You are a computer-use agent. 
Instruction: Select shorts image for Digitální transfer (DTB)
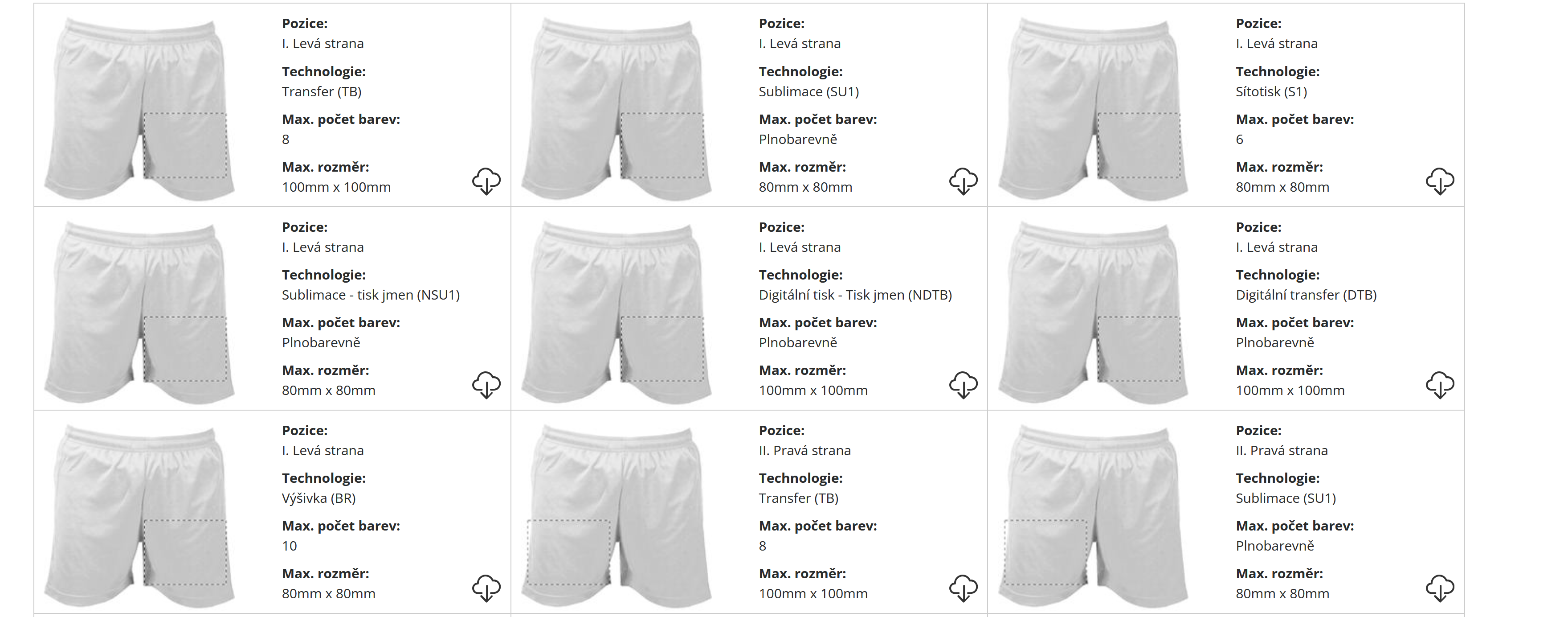click(x=1093, y=311)
